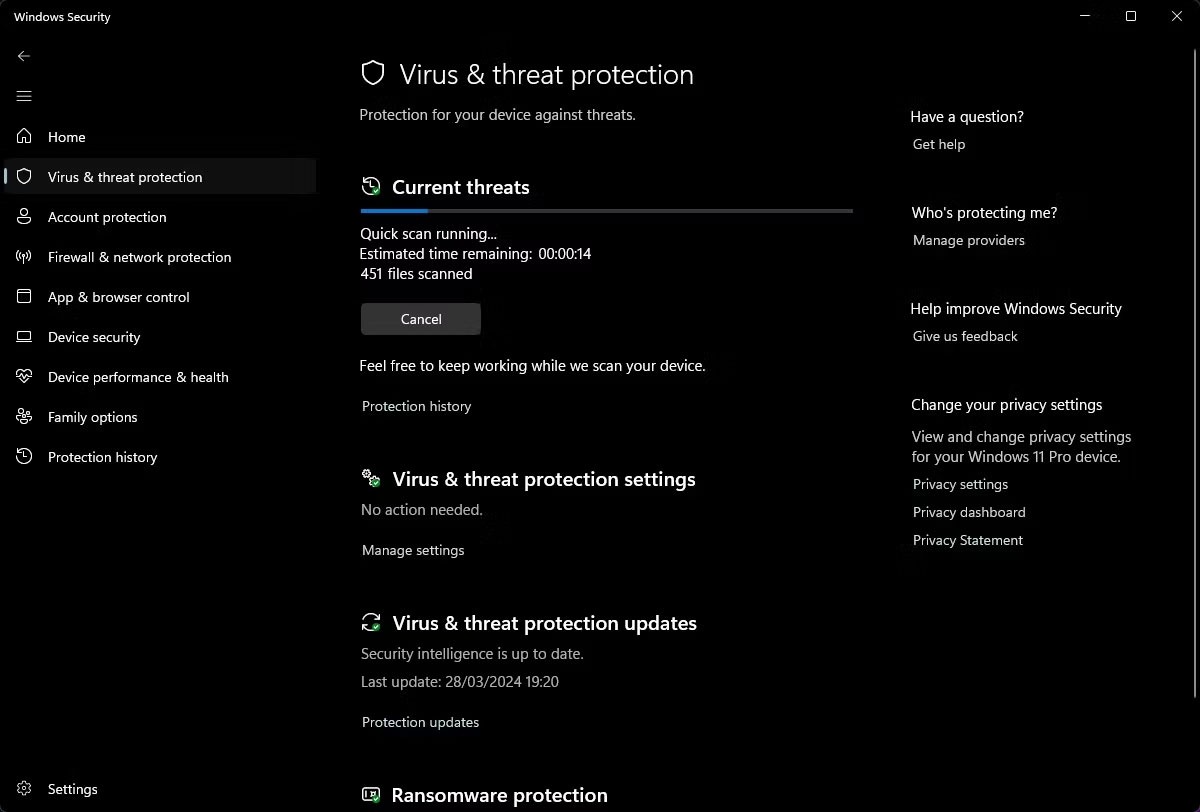
Task: Check Device performance & health
Action: point(136,377)
